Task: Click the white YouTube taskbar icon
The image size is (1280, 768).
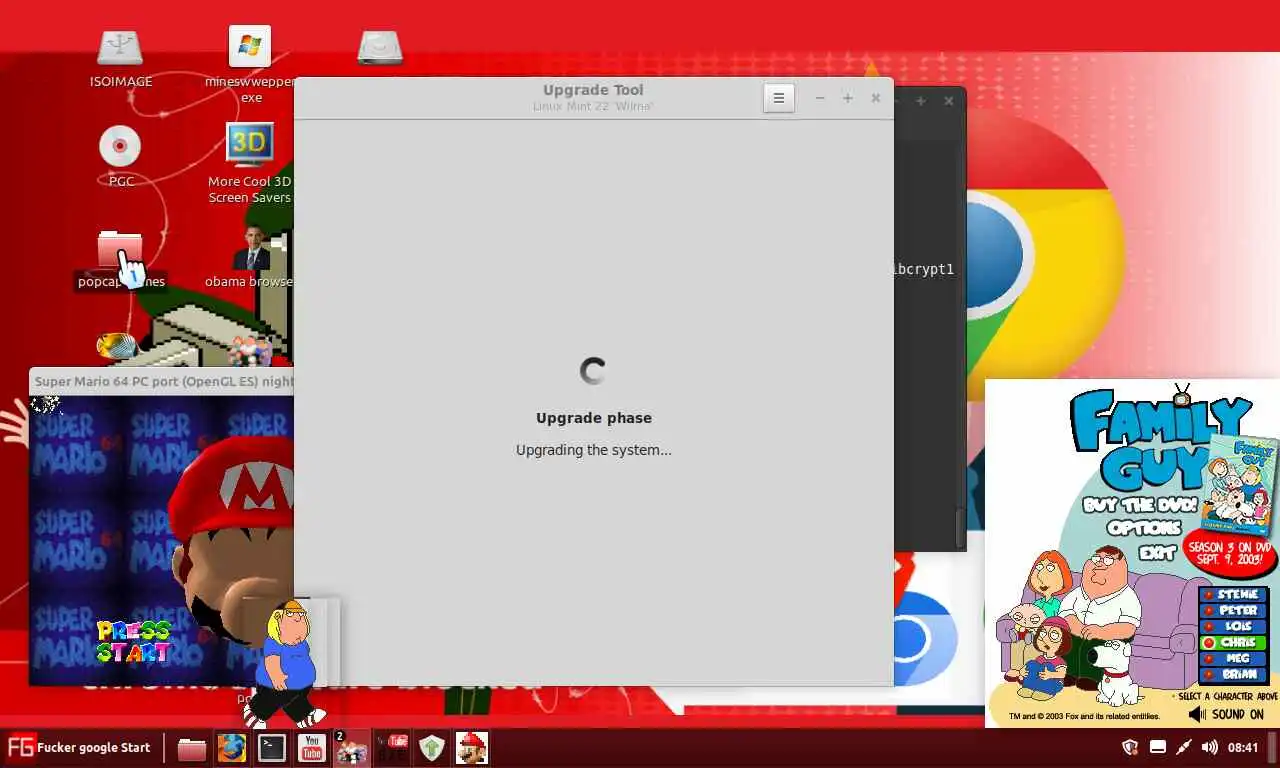Action: 312,748
